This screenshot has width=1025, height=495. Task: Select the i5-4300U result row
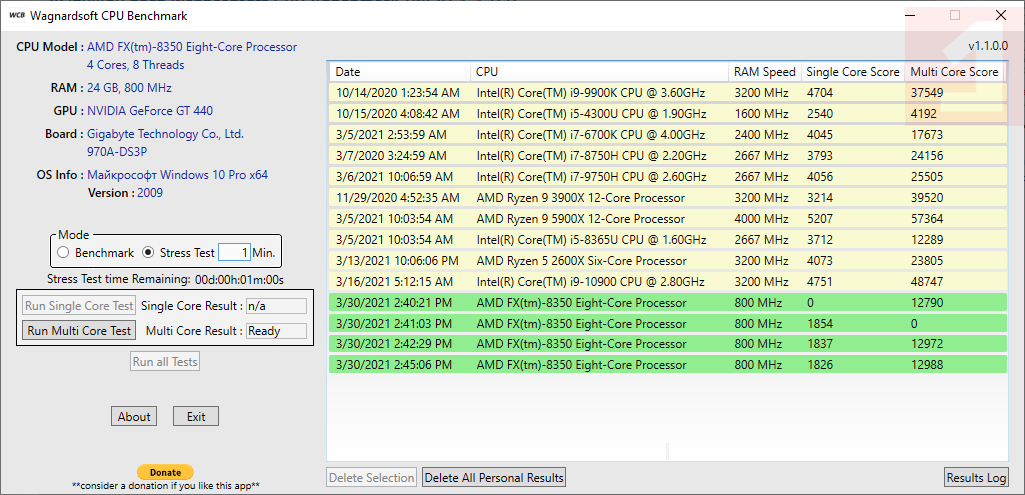(667, 114)
